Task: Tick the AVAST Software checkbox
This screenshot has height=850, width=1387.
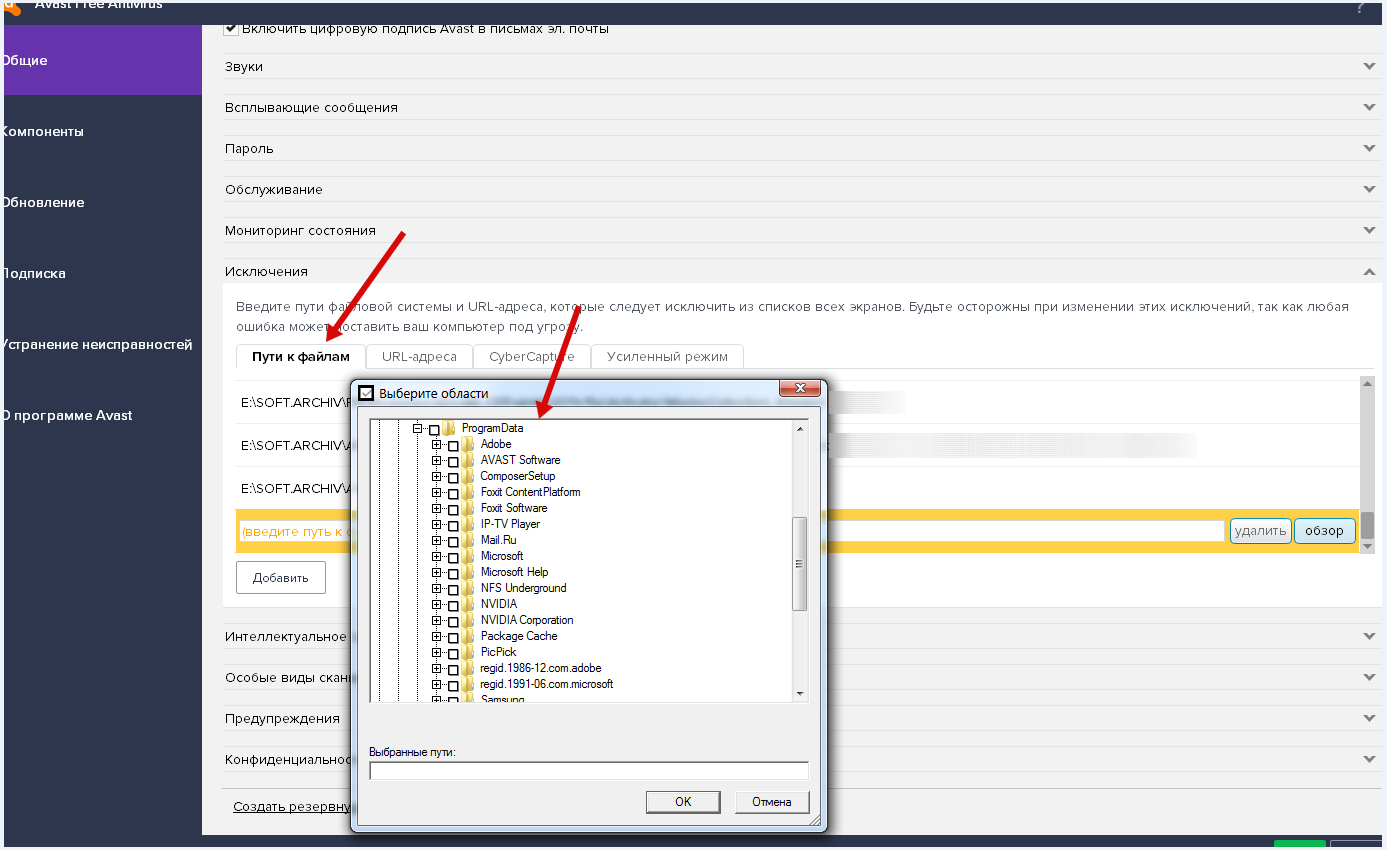Action: pos(453,461)
